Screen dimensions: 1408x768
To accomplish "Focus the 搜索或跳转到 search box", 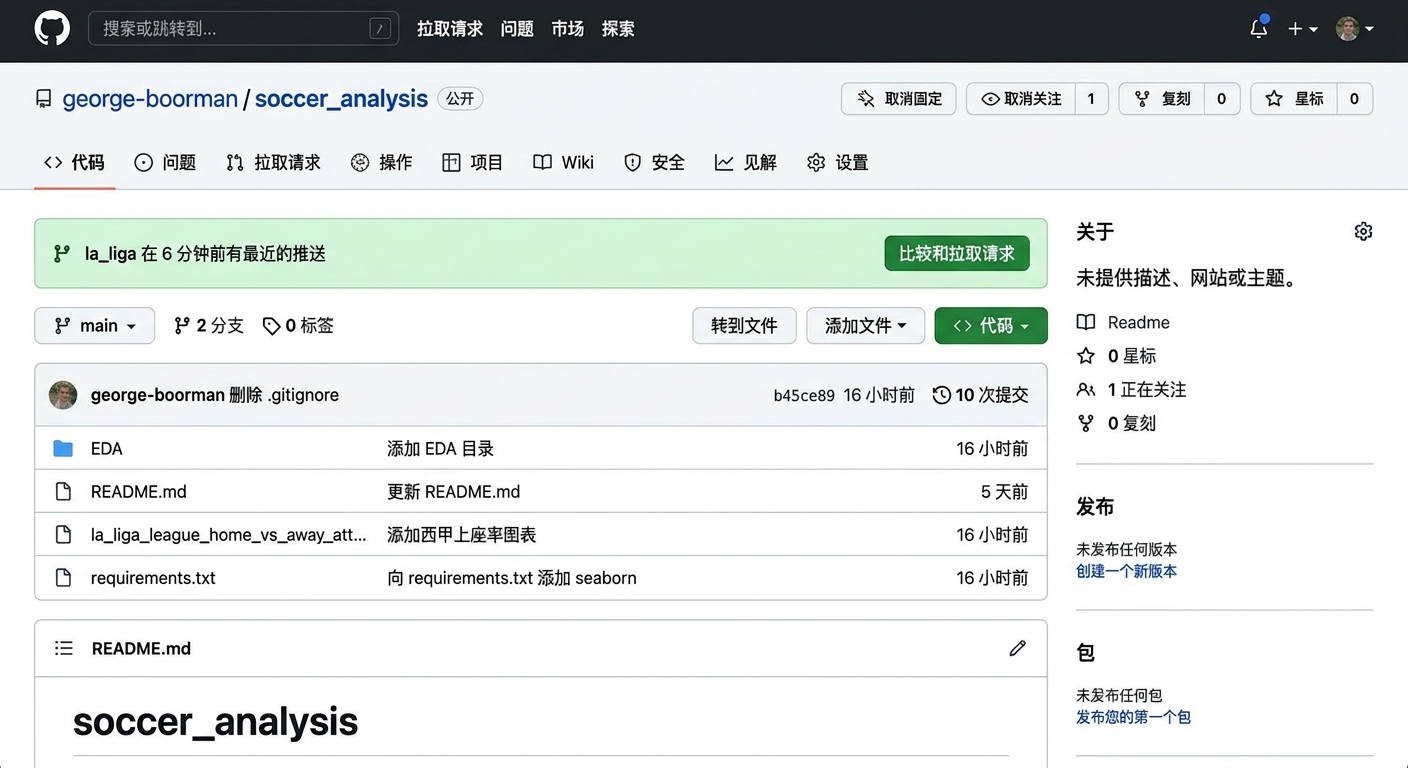I will (243, 29).
